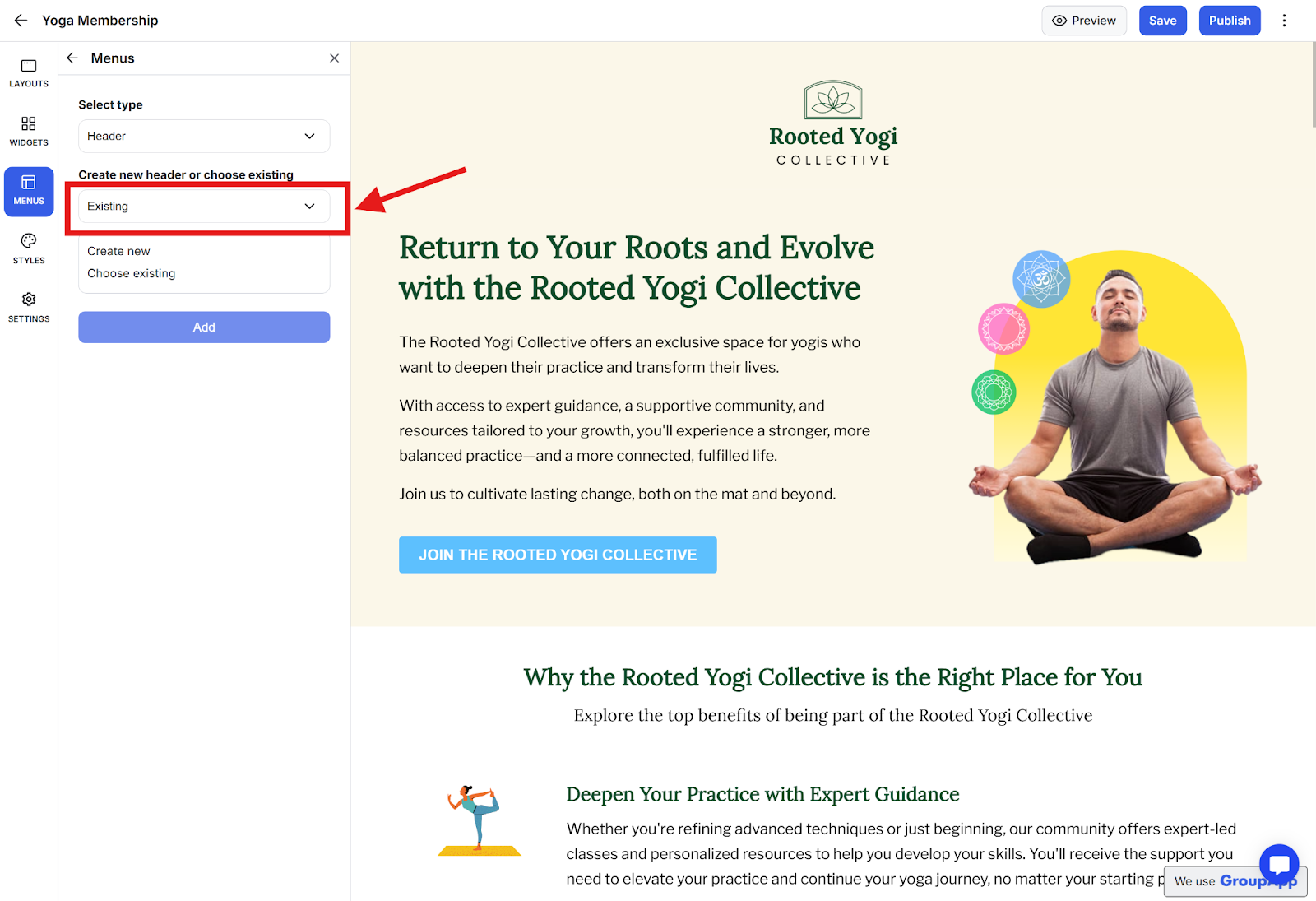Go back using the Yoga Membership arrow
The width and height of the screenshot is (1316, 901).
tap(21, 21)
